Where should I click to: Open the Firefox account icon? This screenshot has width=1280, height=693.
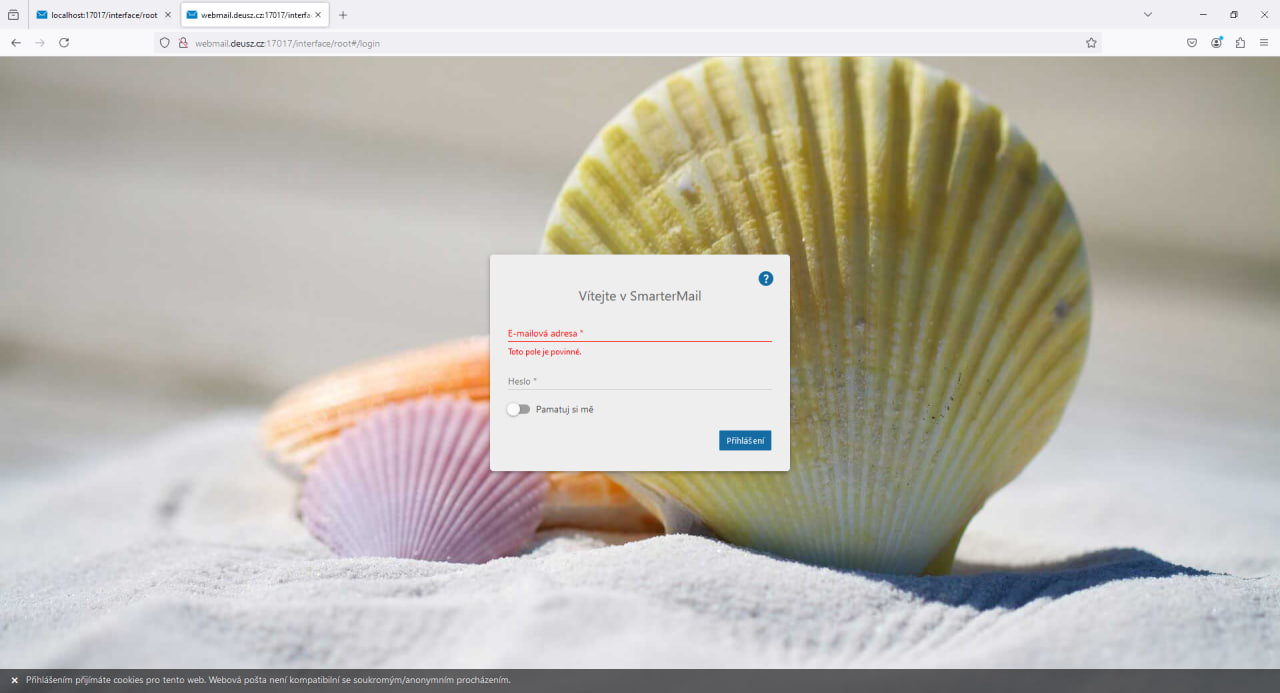click(x=1216, y=43)
